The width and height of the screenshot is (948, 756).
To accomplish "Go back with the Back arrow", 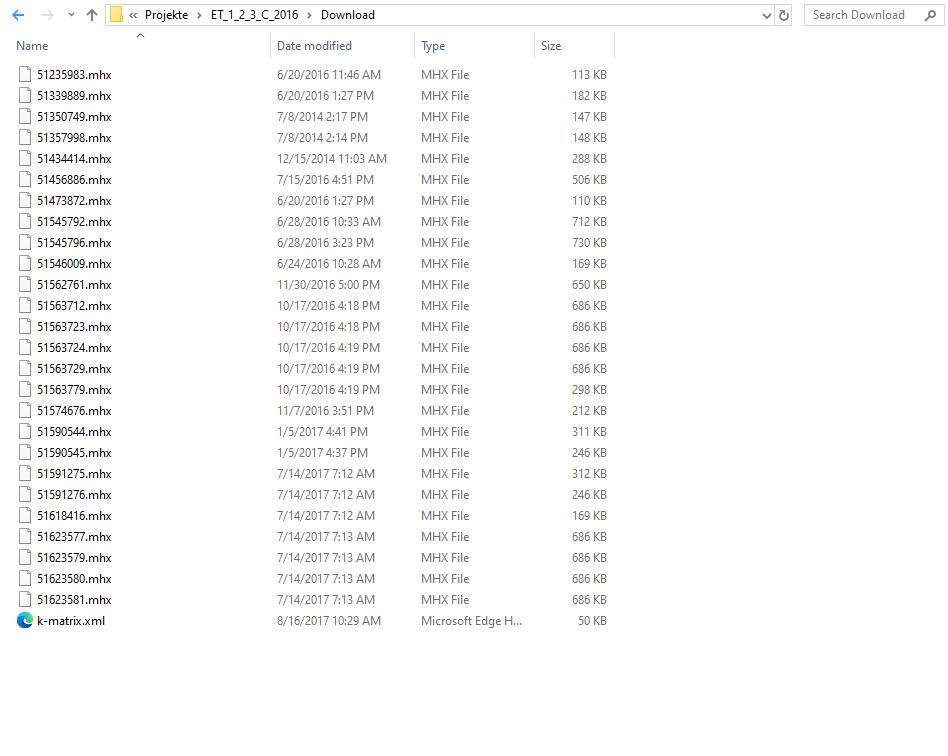I will coord(18,15).
